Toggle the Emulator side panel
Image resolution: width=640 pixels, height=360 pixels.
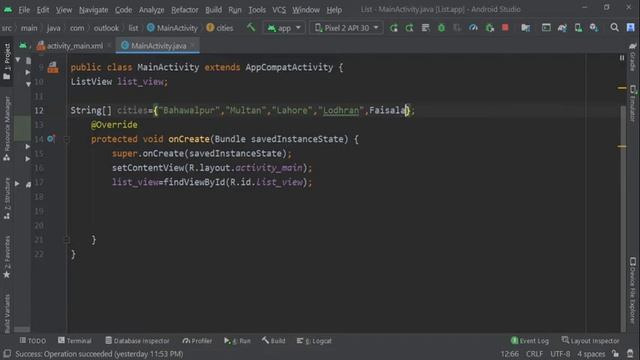click(633, 103)
